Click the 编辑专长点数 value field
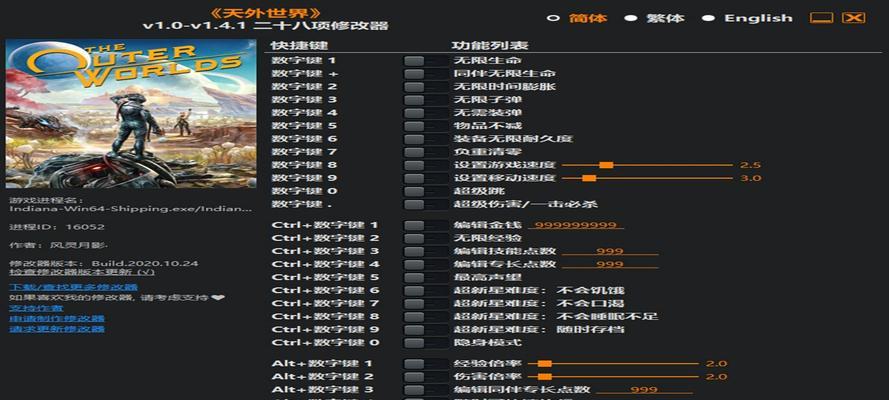 [610, 264]
